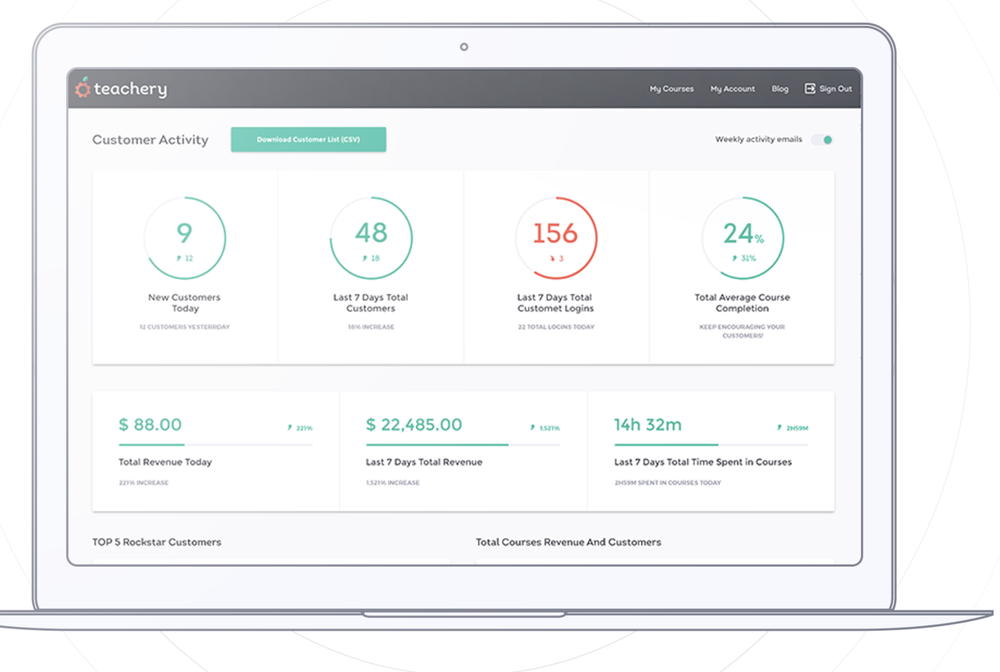Click the '22 TOTAL LOGINS TODAY' caption
Screen dimensions: 1000x672
(x=556, y=327)
